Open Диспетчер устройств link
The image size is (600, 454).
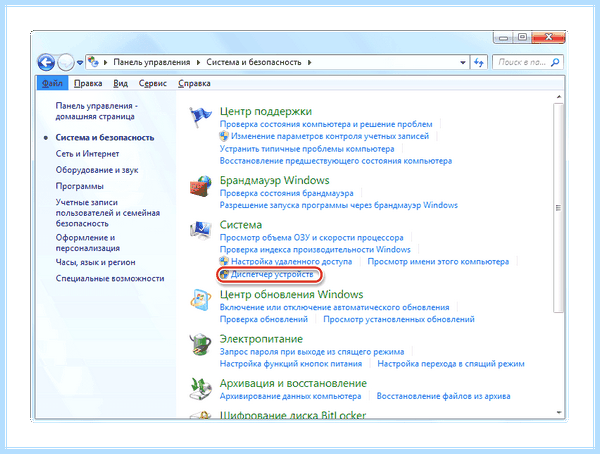272,274
